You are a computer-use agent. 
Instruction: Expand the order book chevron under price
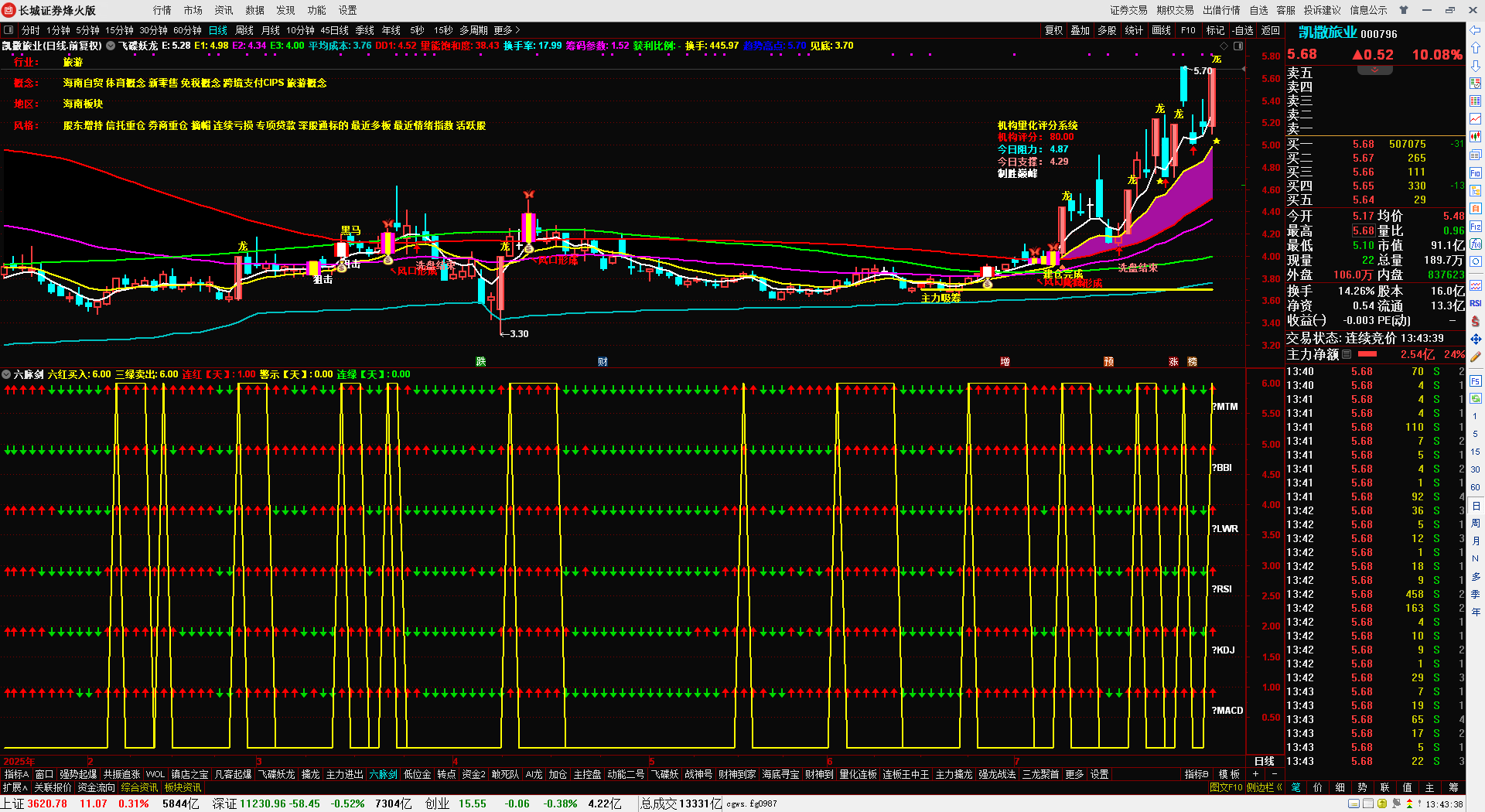pyautogui.click(x=1374, y=70)
